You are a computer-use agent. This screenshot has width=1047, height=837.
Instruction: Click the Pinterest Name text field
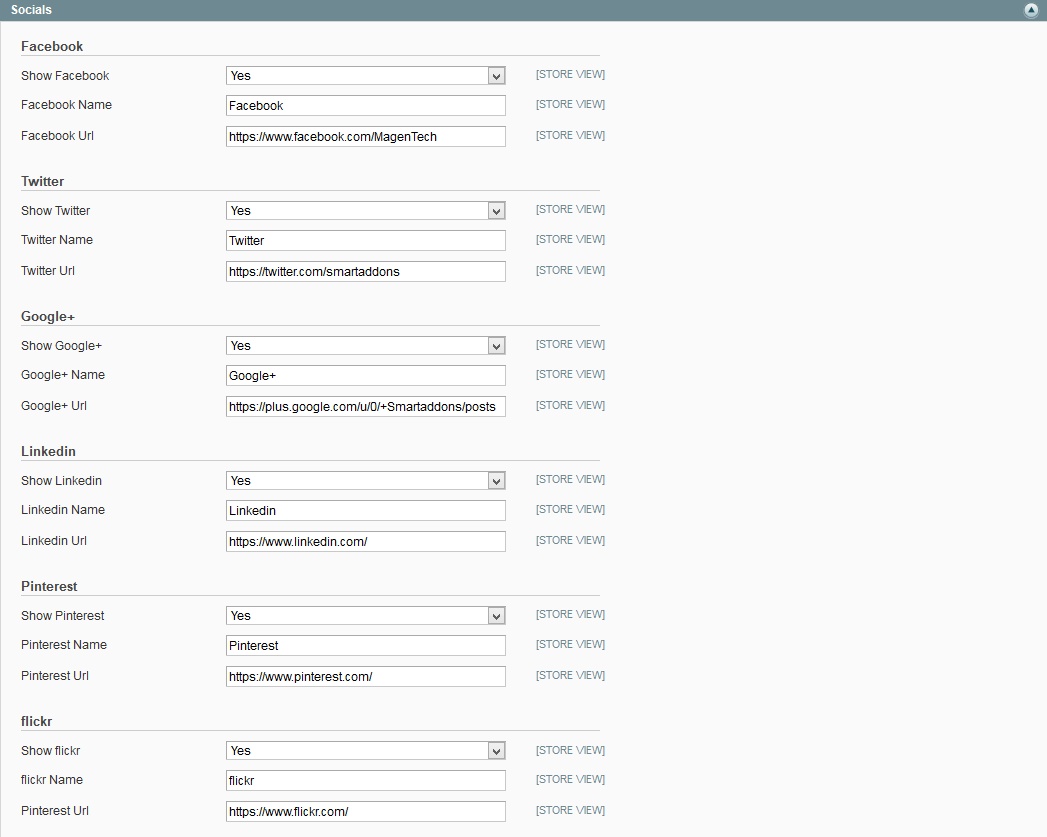click(365, 646)
